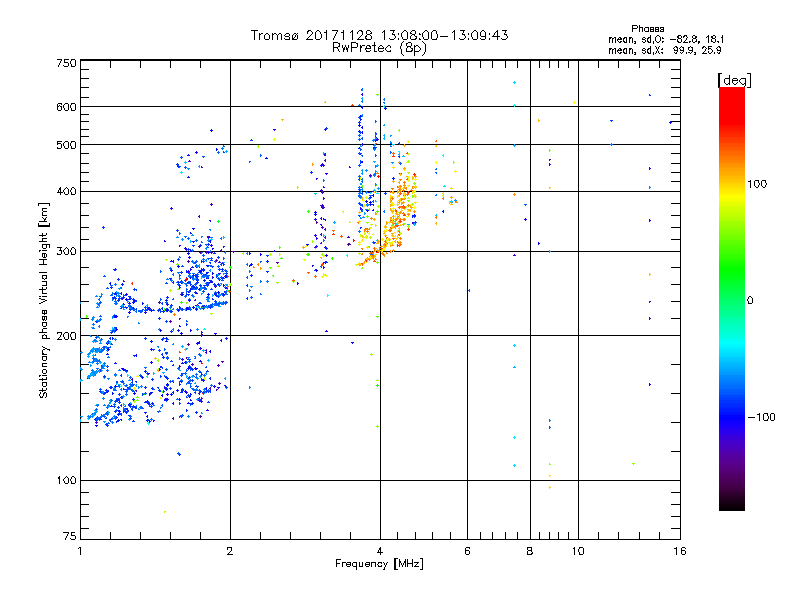Screen dimensions: 800x600
Task: Click the 'Frequency [MHz]' x-axis label
Action: click(379, 564)
